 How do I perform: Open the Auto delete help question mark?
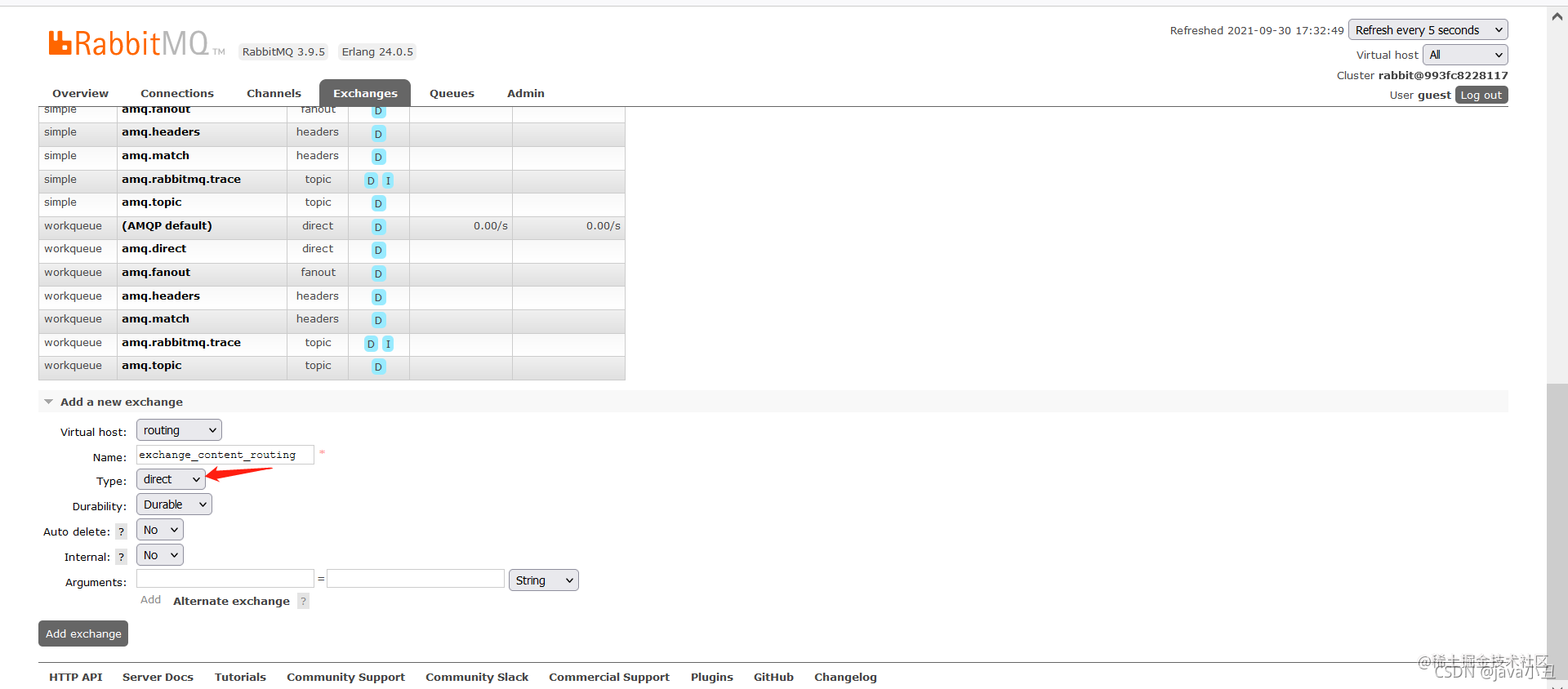click(x=121, y=531)
